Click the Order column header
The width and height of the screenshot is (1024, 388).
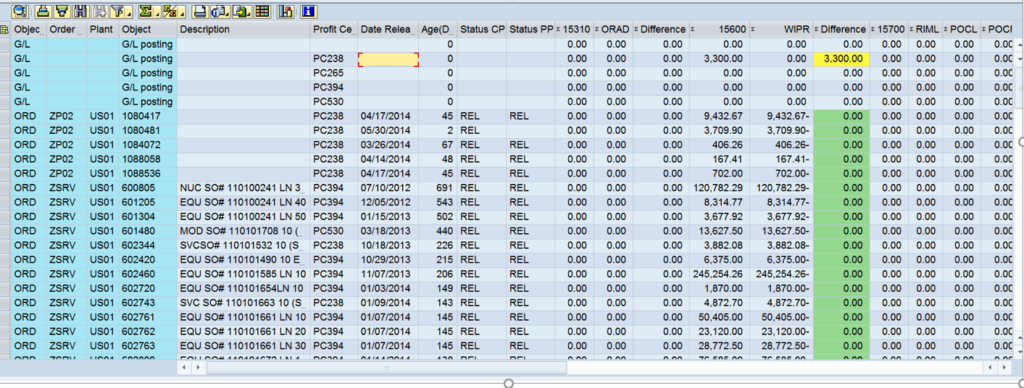click(66, 29)
